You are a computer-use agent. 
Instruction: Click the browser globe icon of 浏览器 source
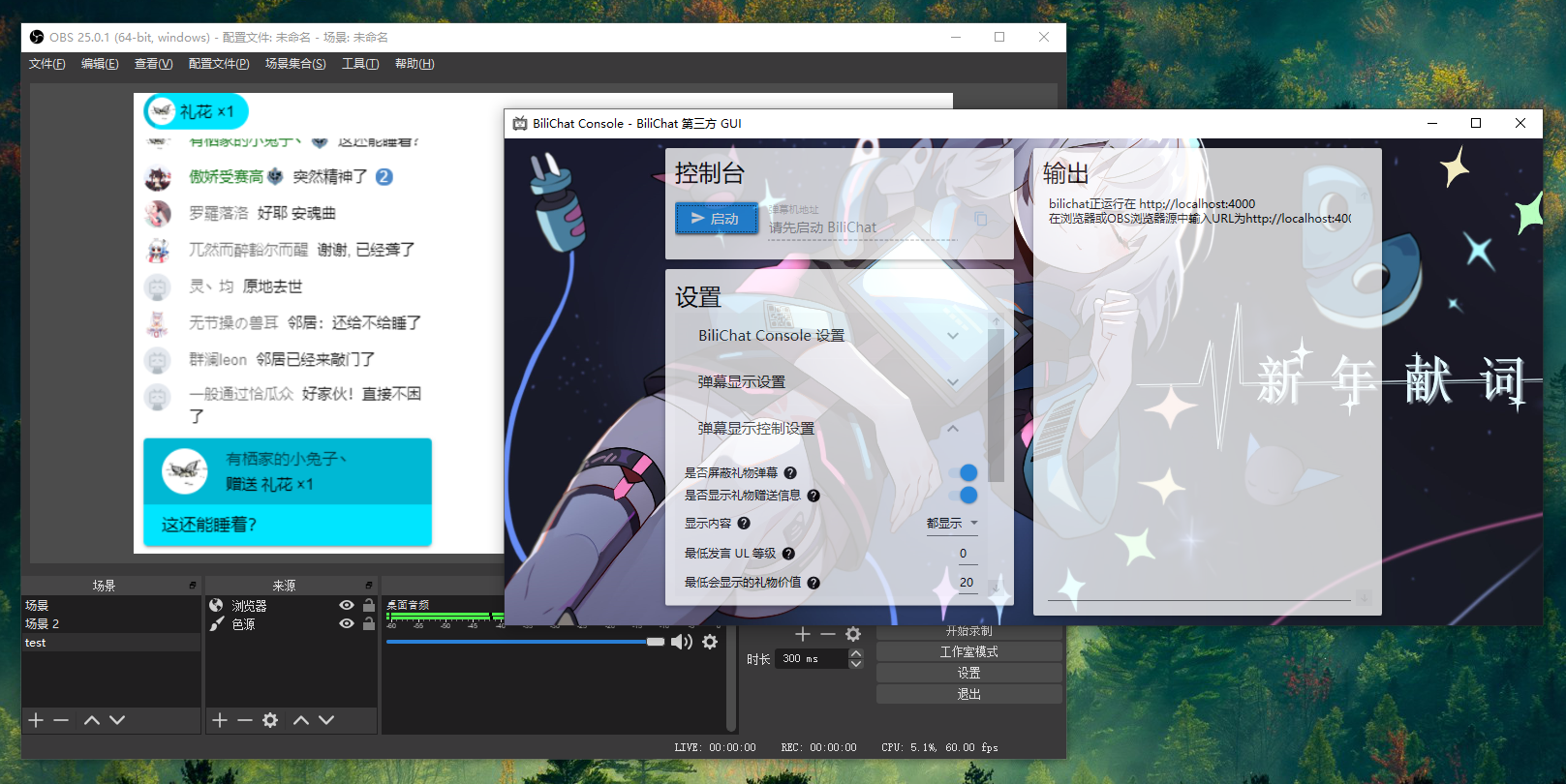216,605
